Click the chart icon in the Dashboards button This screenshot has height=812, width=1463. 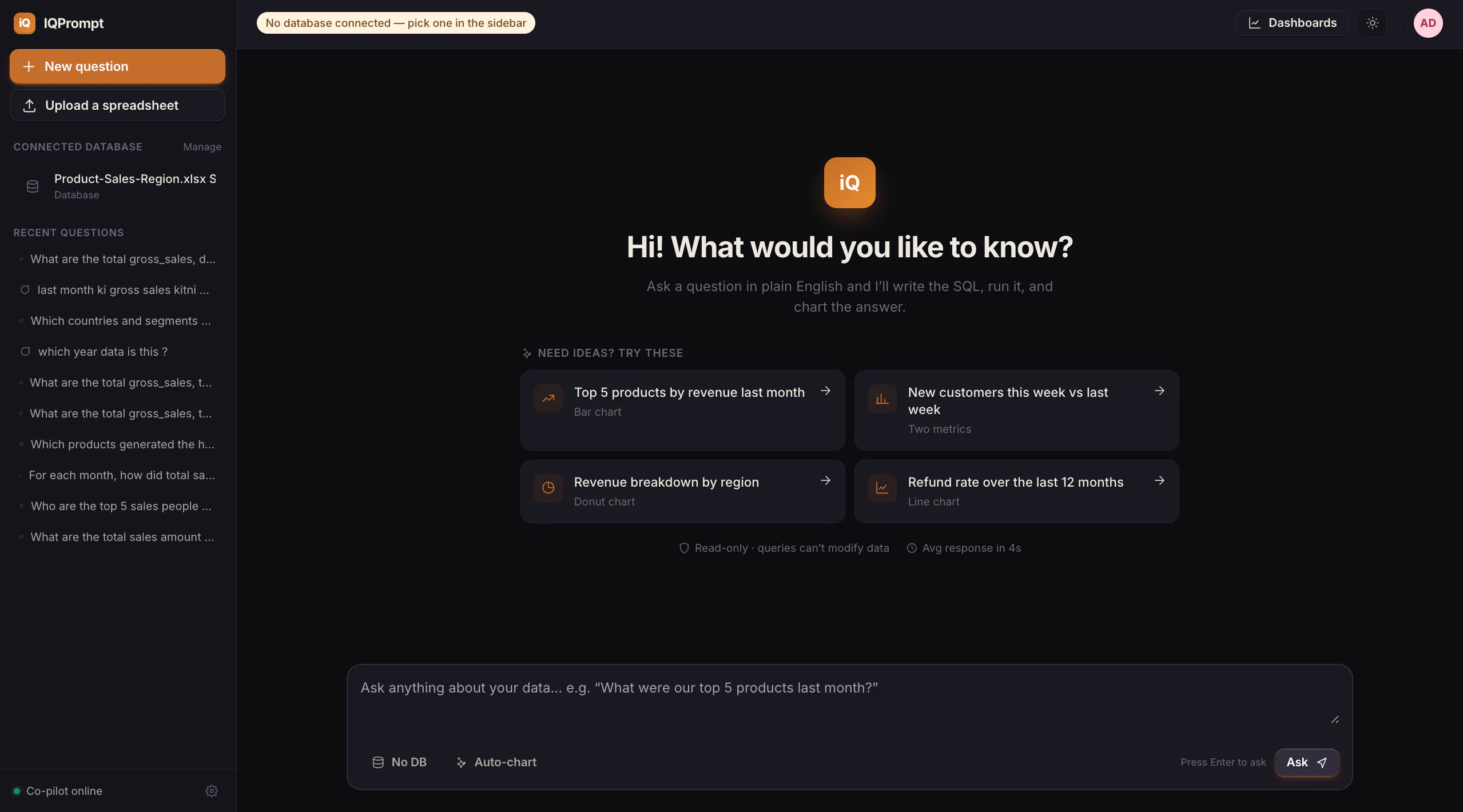pyautogui.click(x=1254, y=23)
